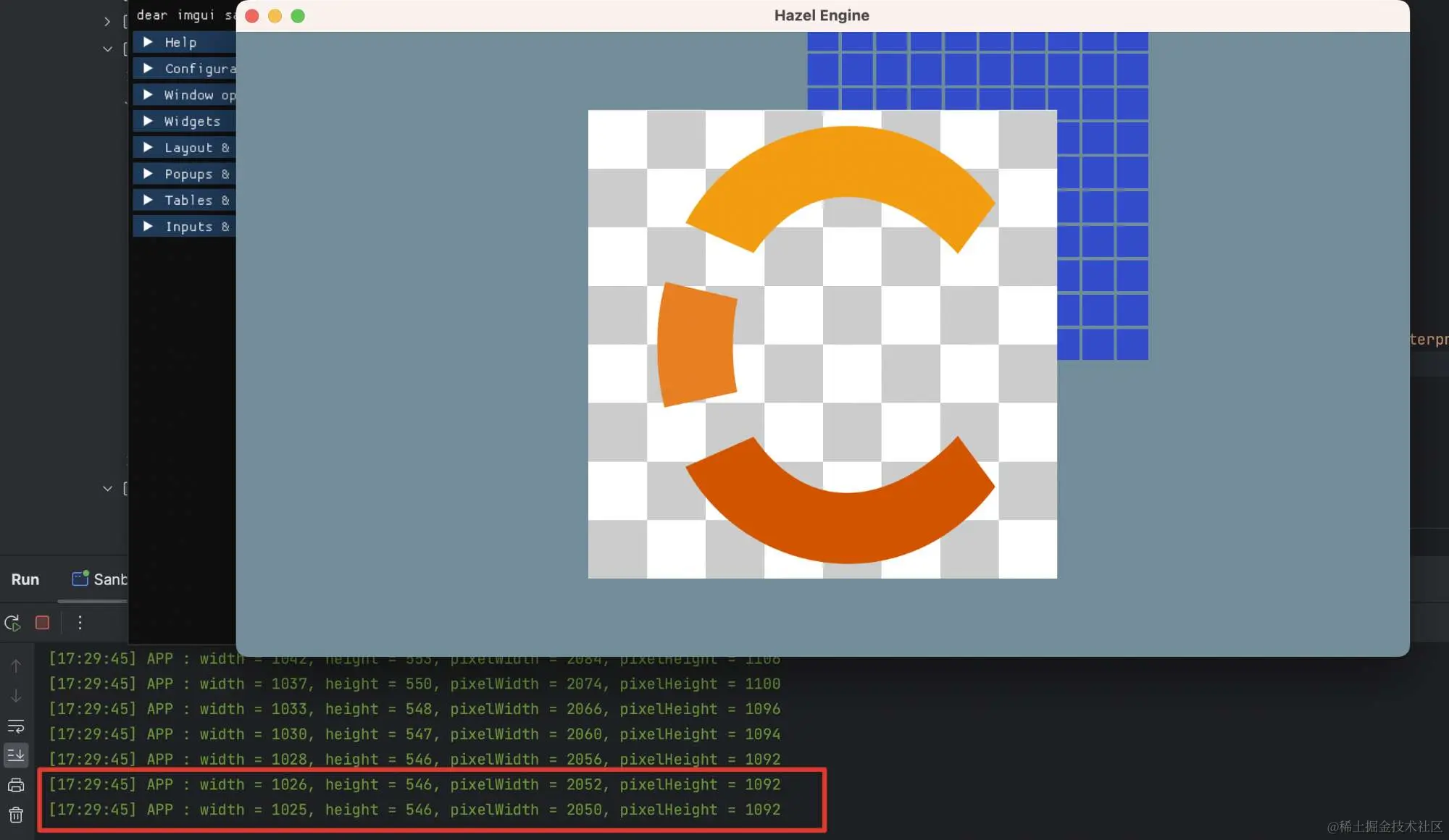
Task: Expand the Tables & section
Action: pyautogui.click(x=184, y=200)
